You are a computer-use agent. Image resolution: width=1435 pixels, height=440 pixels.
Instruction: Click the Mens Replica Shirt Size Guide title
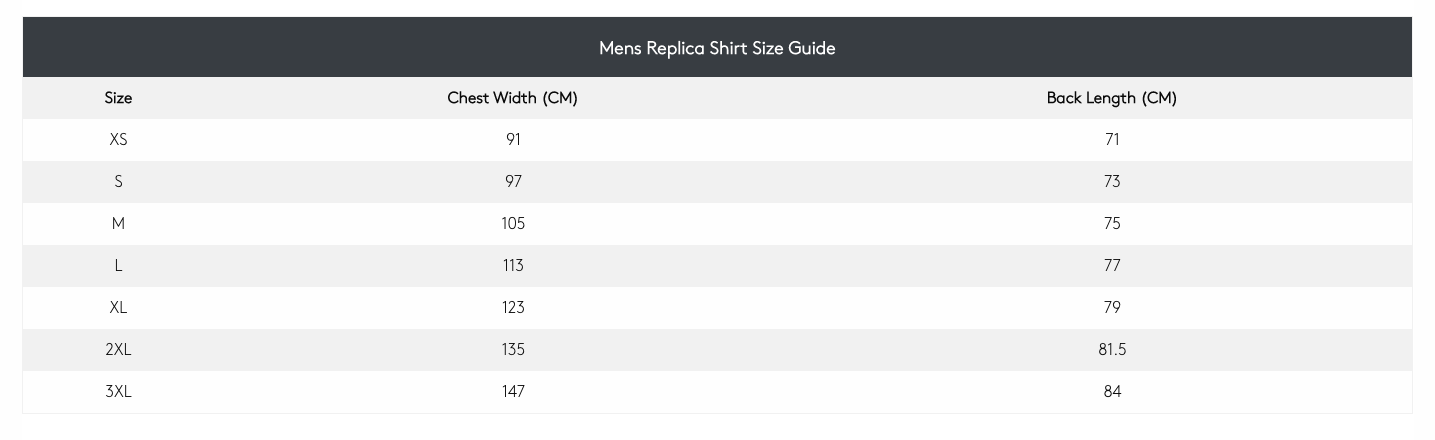717,48
